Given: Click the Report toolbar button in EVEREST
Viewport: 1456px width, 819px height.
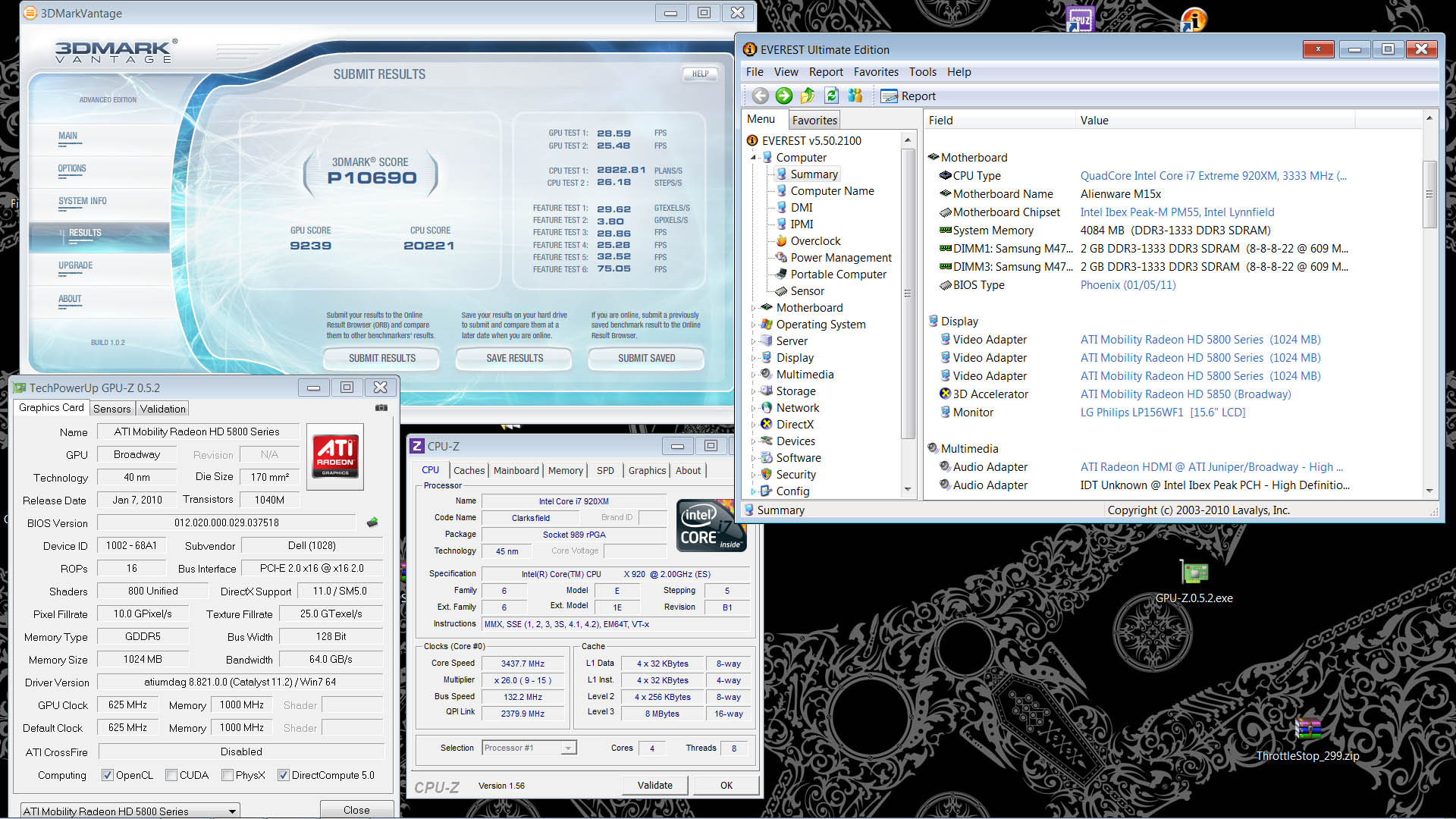Looking at the screenshot, I should pyautogui.click(x=908, y=96).
